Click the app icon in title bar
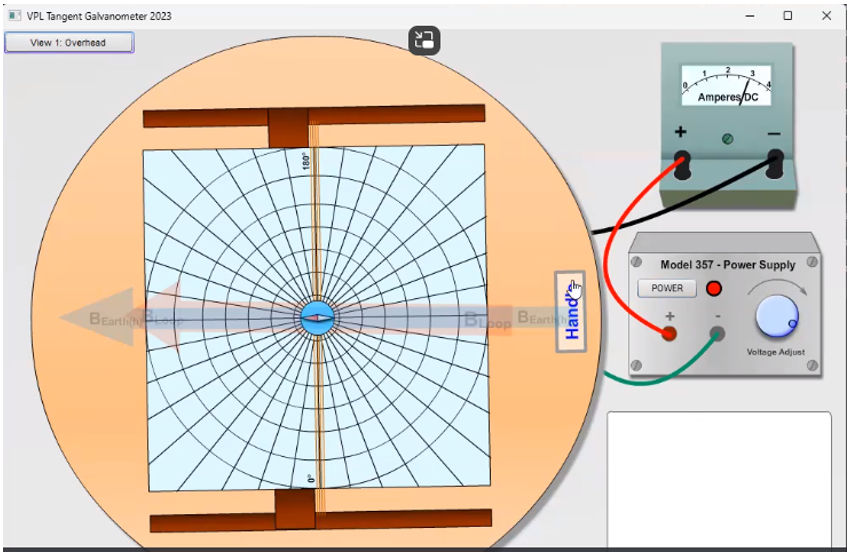This screenshot has height=558, width=851. click(14, 16)
